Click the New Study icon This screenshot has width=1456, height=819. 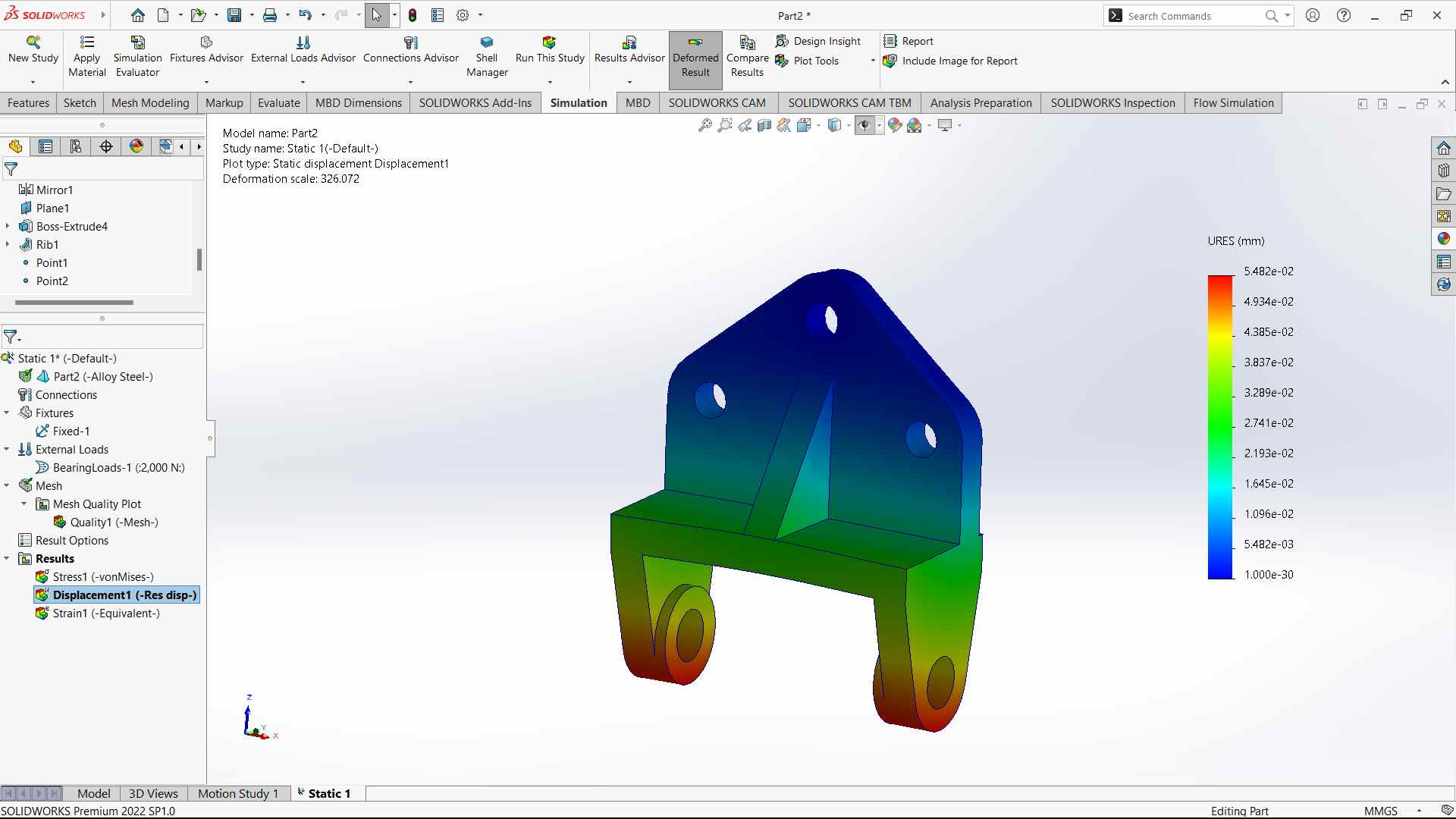[x=33, y=42]
